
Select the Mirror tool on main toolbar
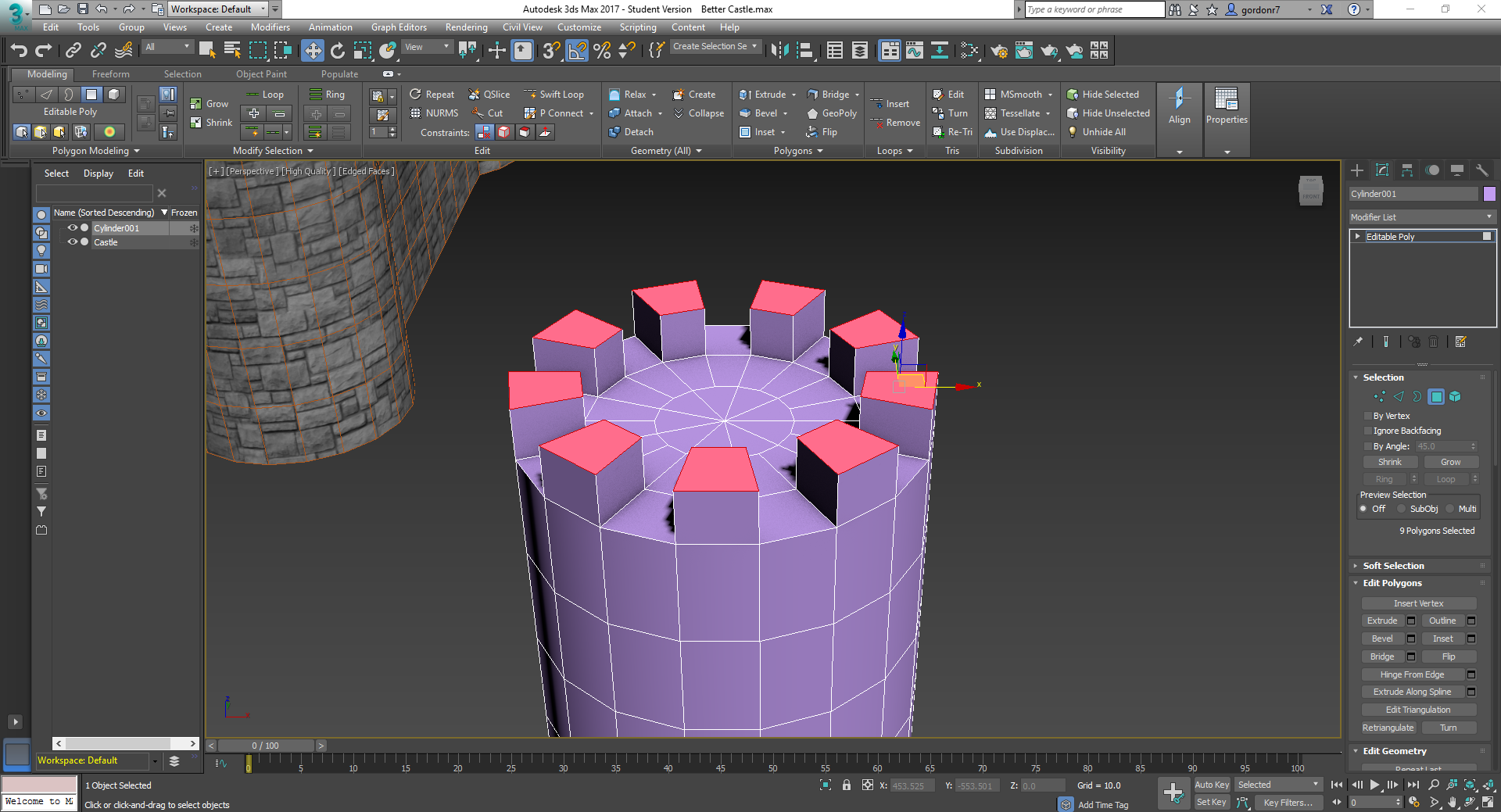pos(779,51)
